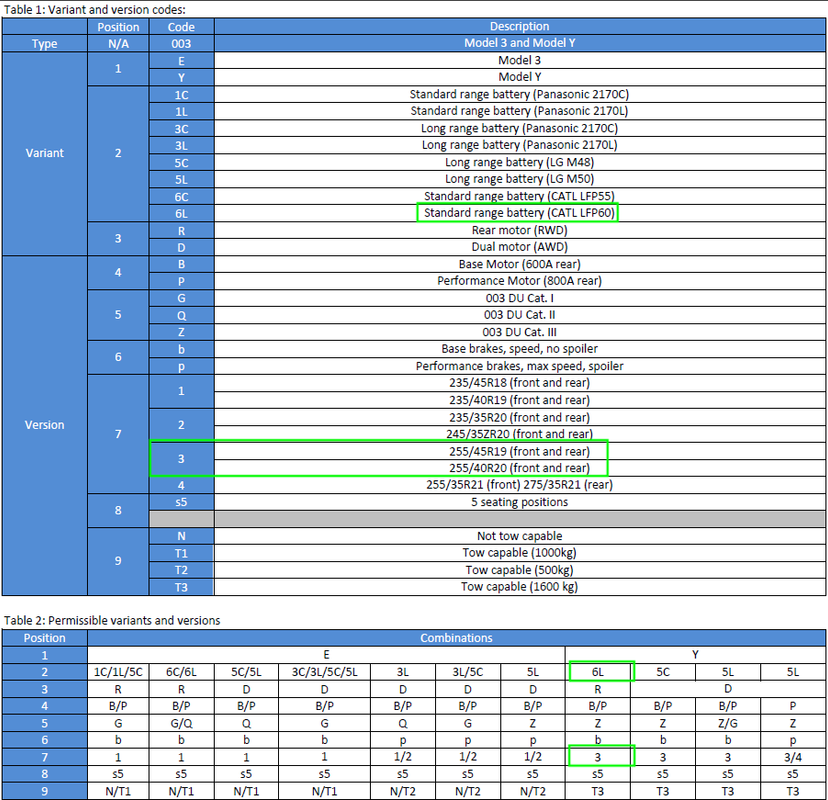Click Table 2 cell 'G/Q'
Viewport: 828px width, 800px height.
[181, 723]
